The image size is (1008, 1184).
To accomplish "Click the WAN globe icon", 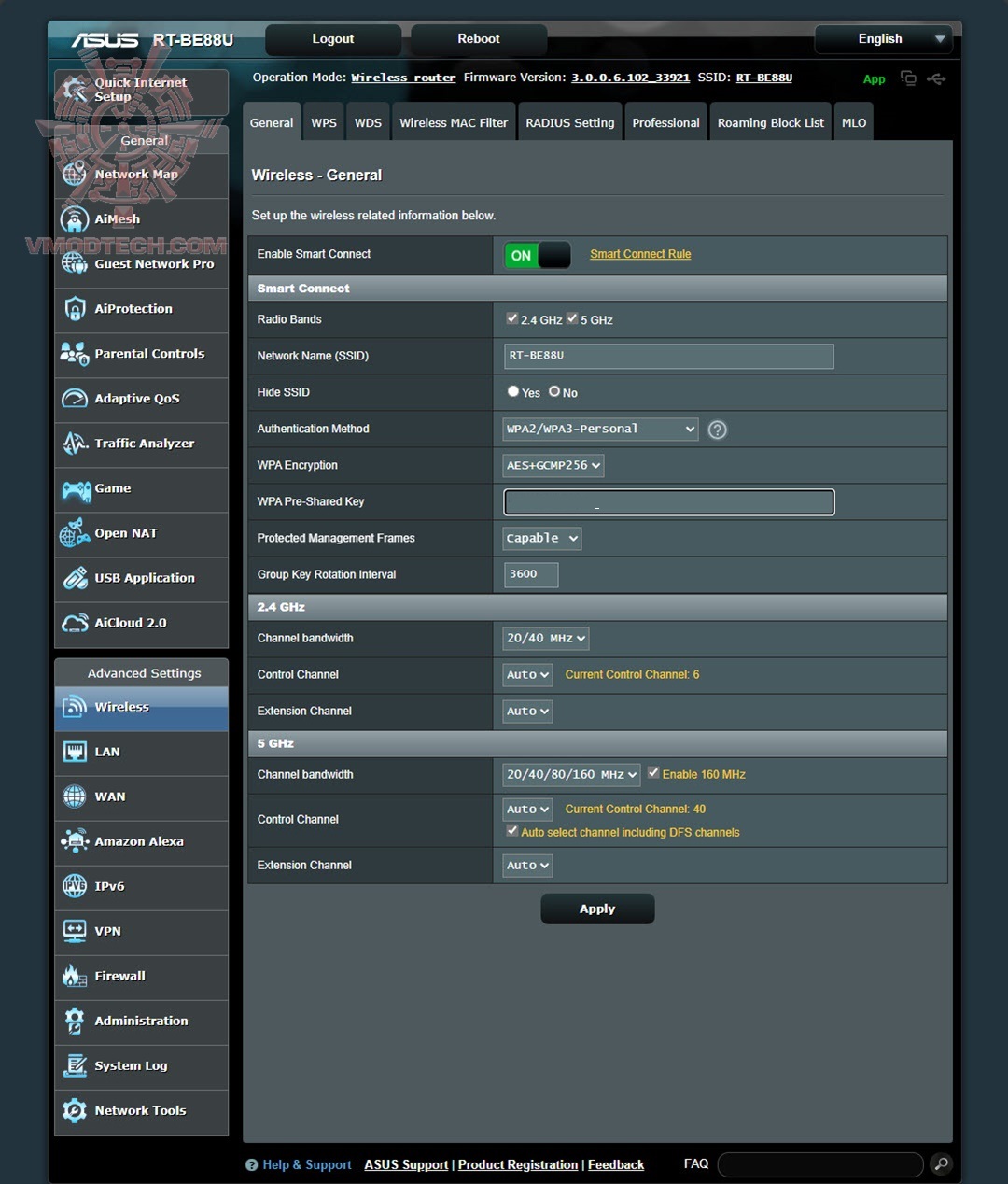I will coord(74,796).
